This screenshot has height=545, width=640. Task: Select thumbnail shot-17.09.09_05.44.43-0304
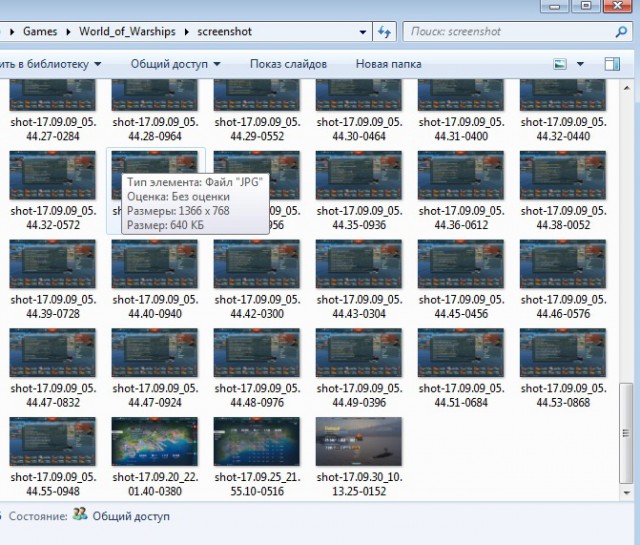[359, 264]
